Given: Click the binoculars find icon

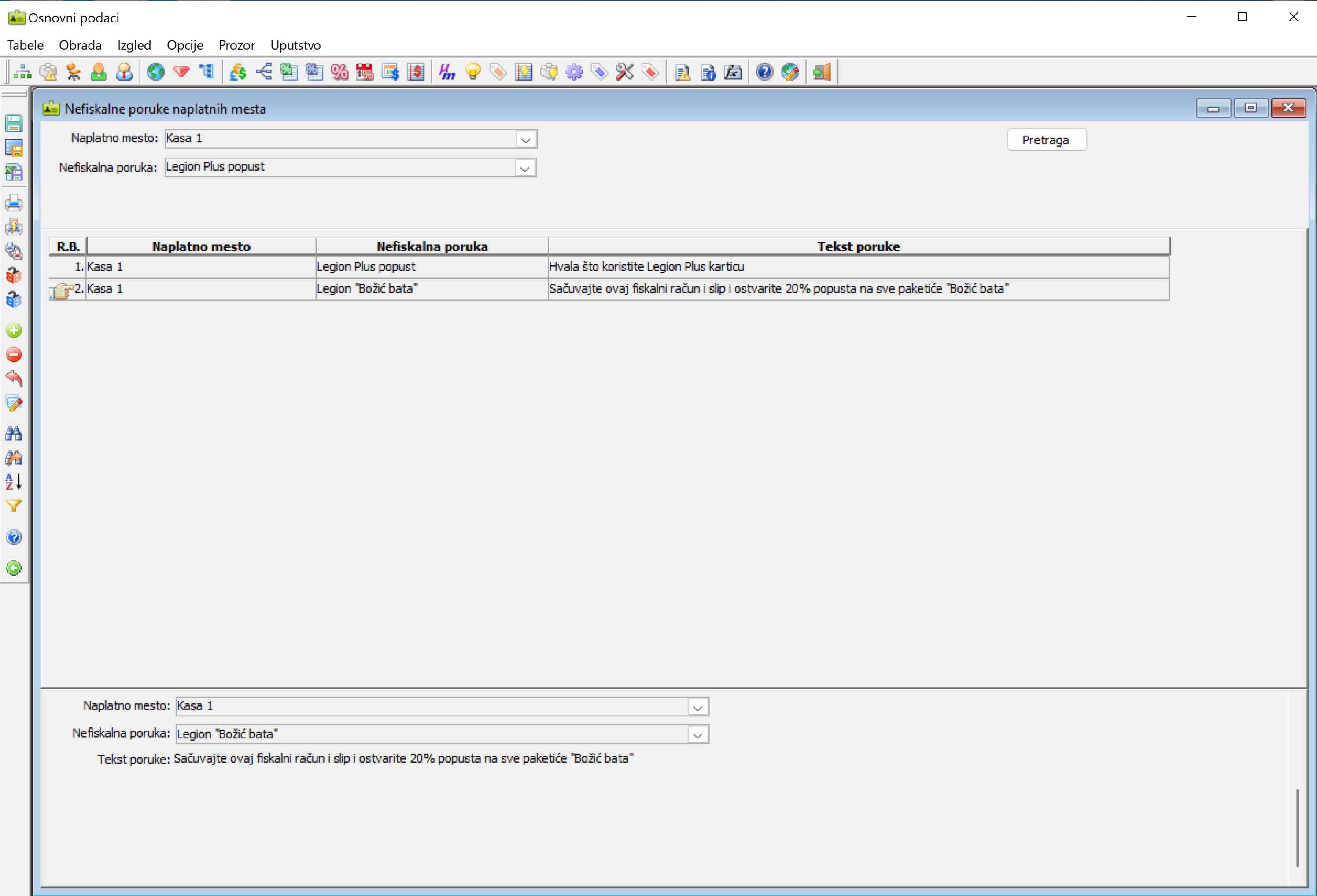Looking at the screenshot, I should pos(14,433).
